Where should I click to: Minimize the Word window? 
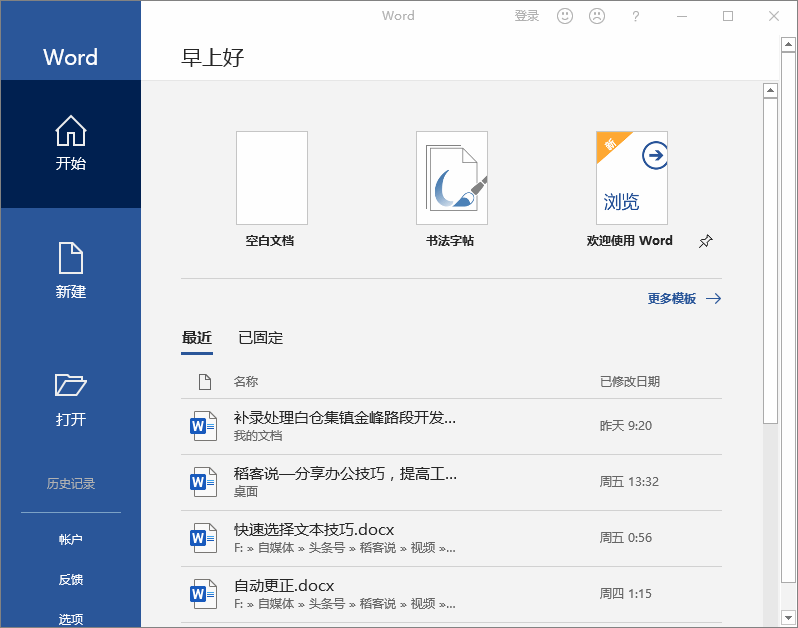[x=682, y=16]
